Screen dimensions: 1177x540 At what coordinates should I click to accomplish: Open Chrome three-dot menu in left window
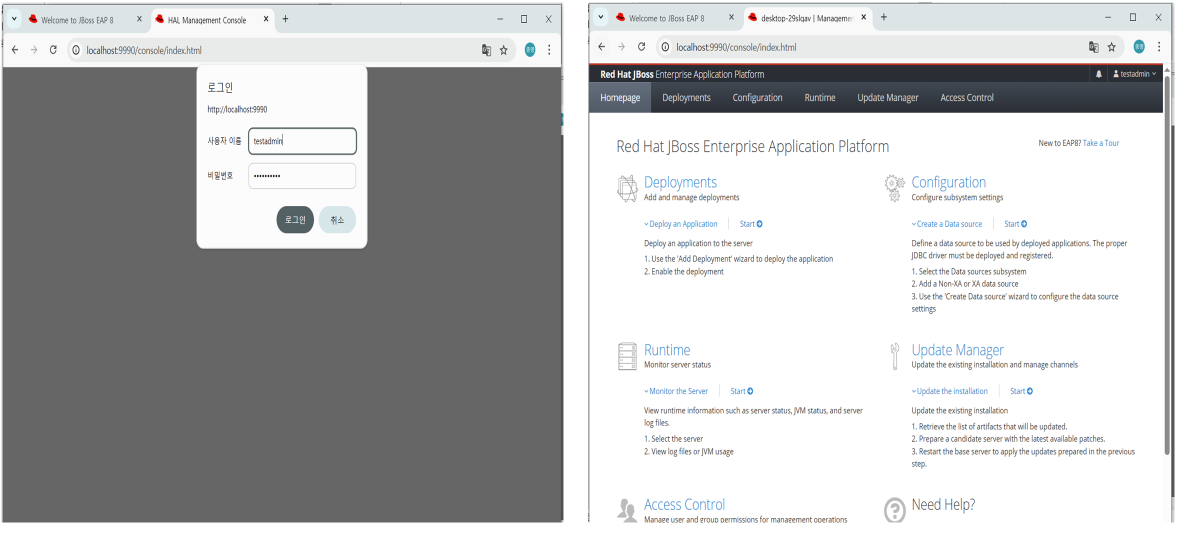point(549,50)
